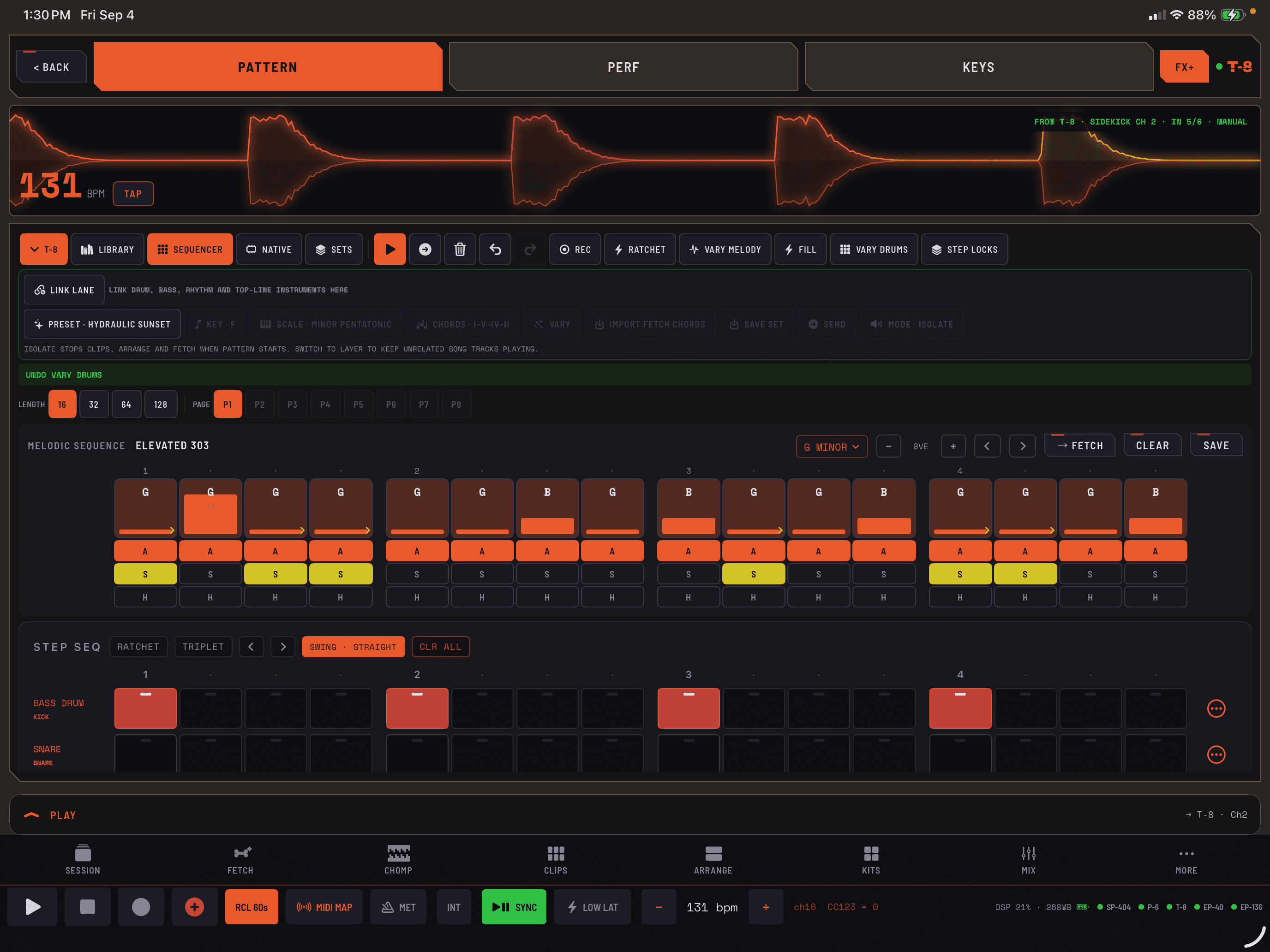This screenshot has width=1270, height=952.
Task: Open Bass Drum lane options menu
Action: pos(1216,708)
